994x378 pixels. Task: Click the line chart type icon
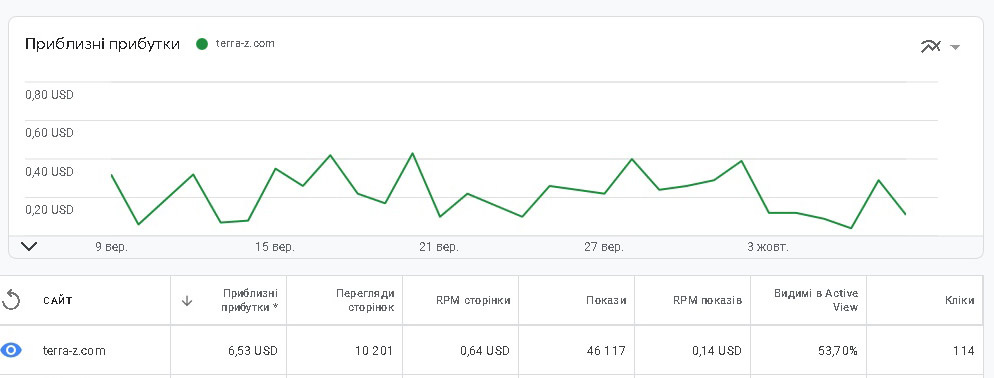click(931, 46)
